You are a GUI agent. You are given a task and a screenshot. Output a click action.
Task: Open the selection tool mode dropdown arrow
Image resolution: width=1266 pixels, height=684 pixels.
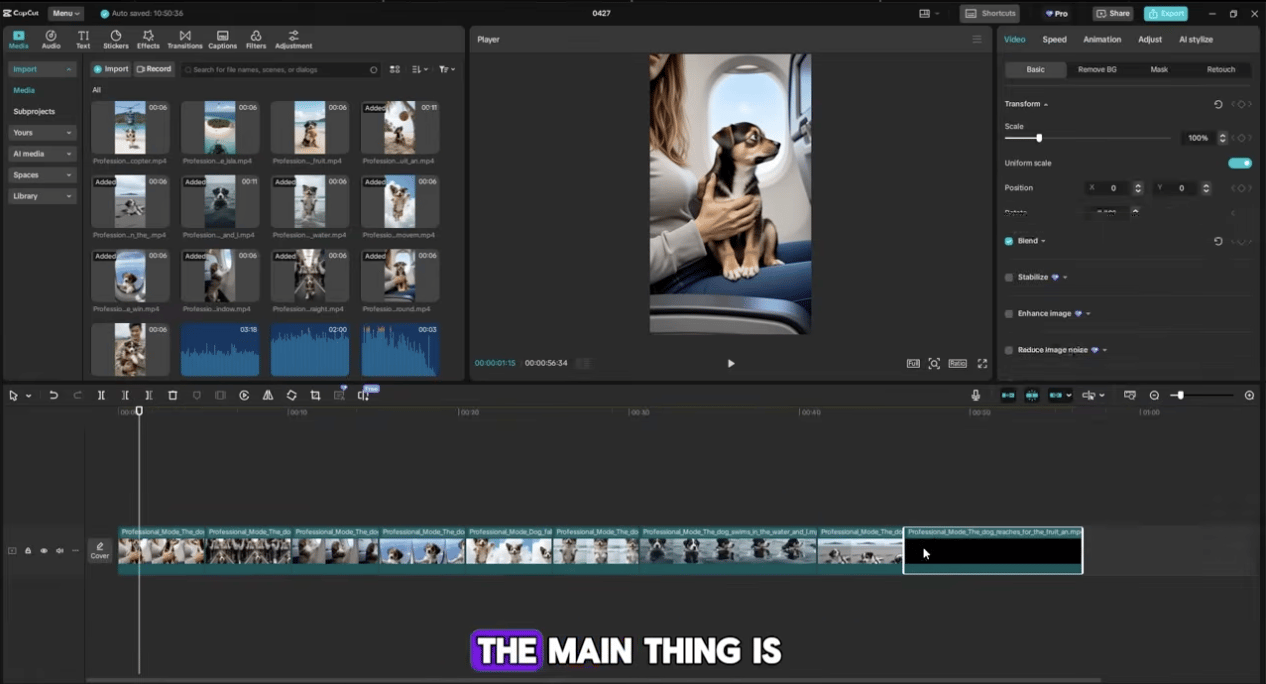point(28,396)
